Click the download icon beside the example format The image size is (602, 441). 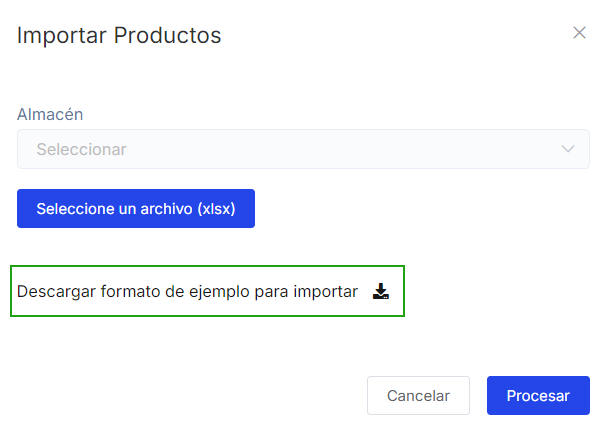coord(380,292)
